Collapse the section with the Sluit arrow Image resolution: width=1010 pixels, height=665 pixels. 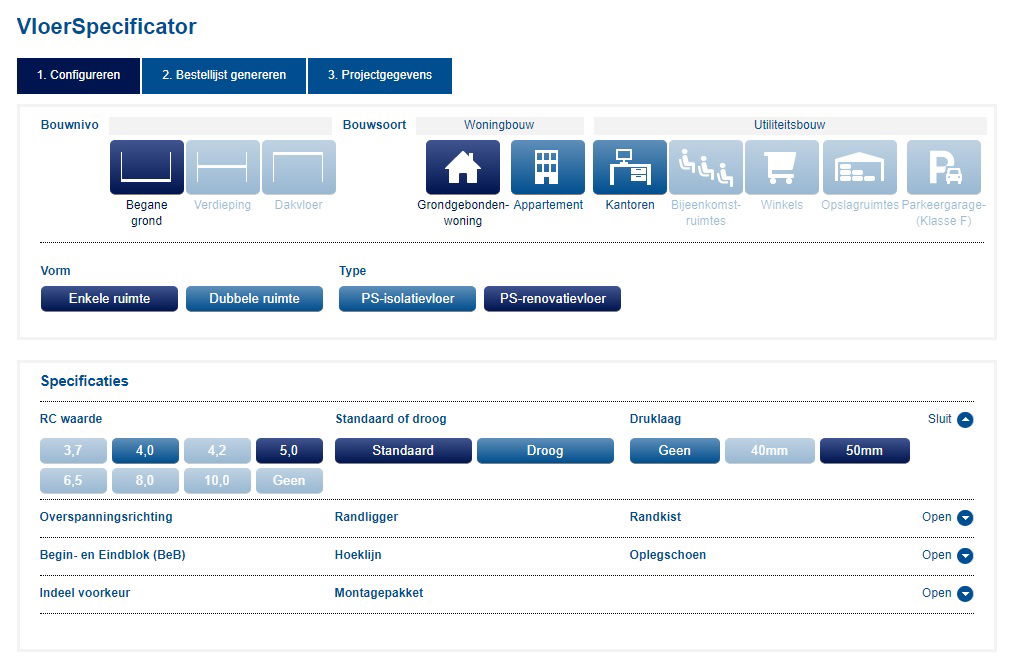[x=965, y=420]
